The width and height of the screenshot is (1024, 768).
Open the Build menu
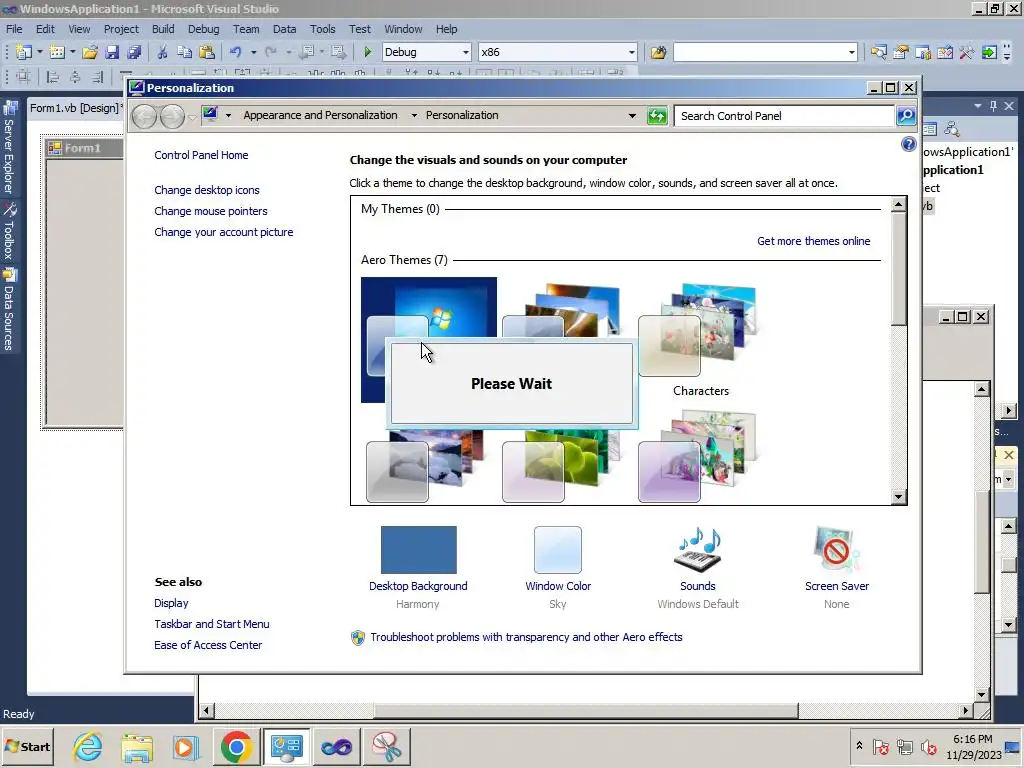coord(163,29)
